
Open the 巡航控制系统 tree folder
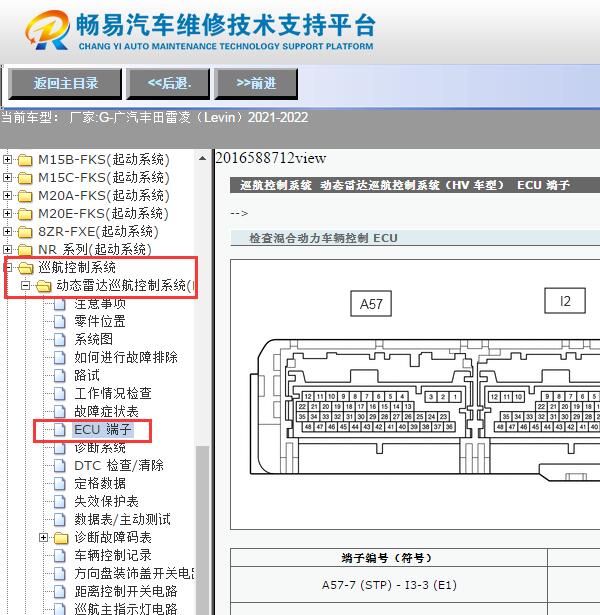tap(77, 267)
